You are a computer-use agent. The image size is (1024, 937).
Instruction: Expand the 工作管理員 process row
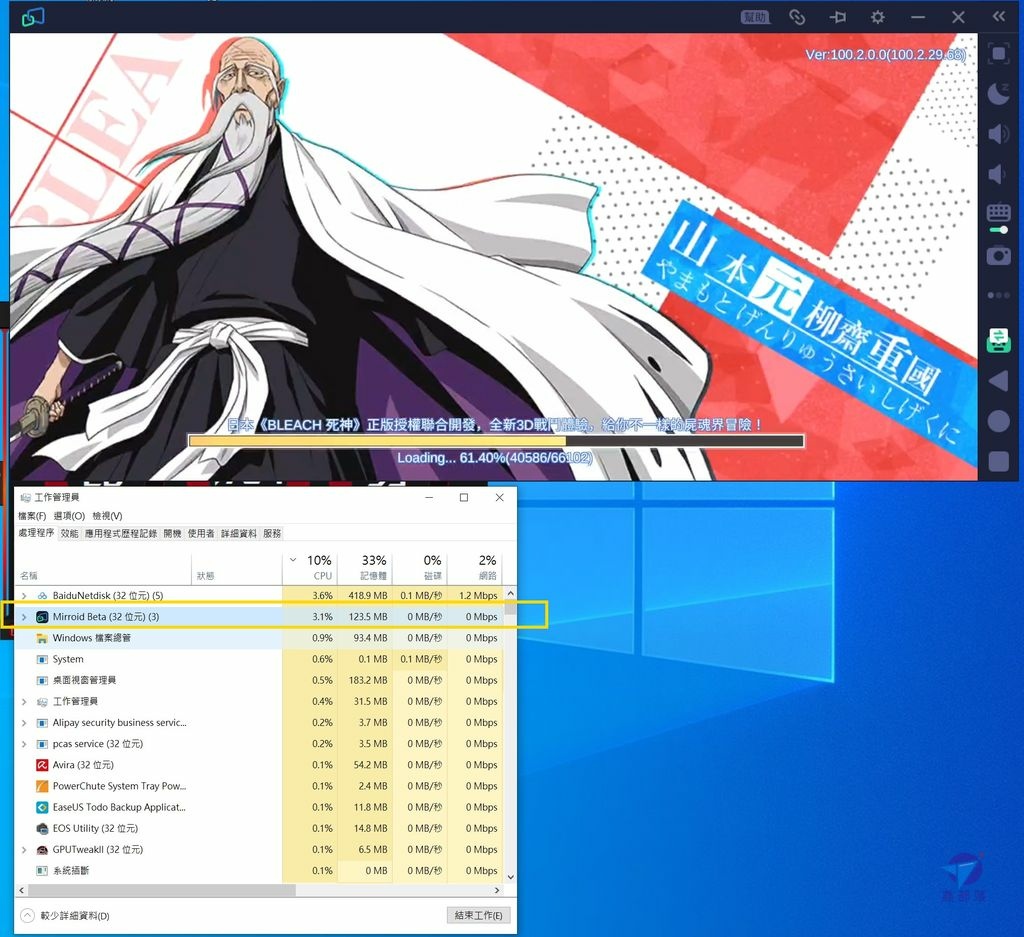[x=24, y=701]
